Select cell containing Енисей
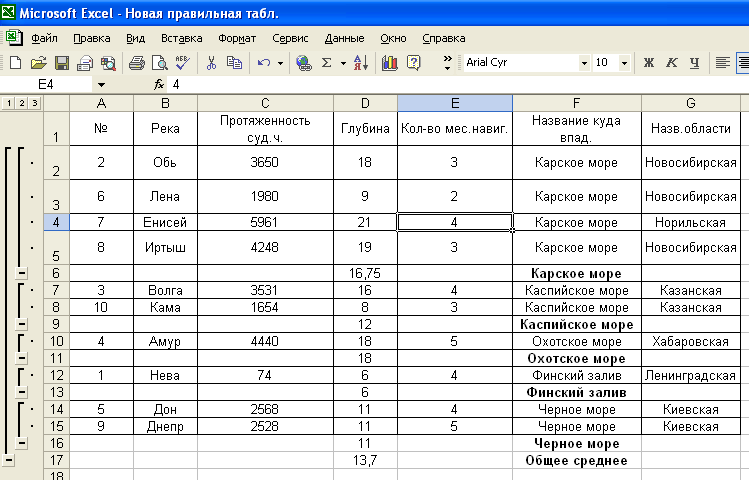Image resolution: width=749 pixels, height=480 pixels. pos(165,223)
